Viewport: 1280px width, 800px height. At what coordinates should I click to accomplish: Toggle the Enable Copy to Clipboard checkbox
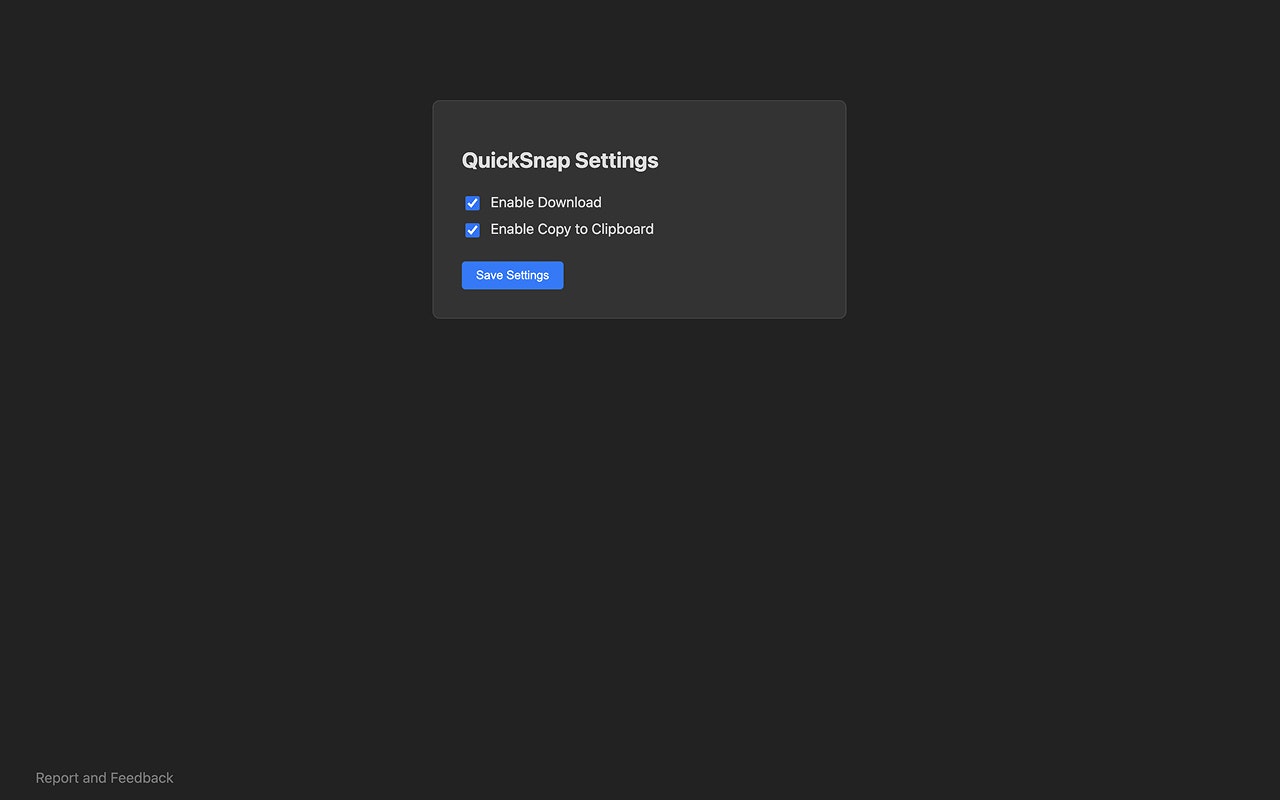(x=472, y=230)
